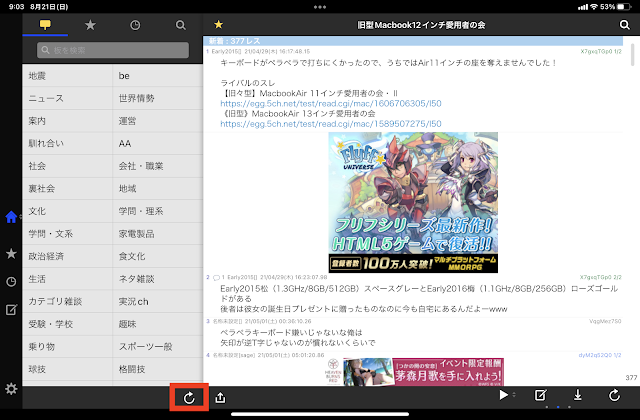Tap poster ID X7gxqTGp0 2/2 on post 2
Image resolution: width=640 pixels, height=420 pixels.
tap(601, 277)
